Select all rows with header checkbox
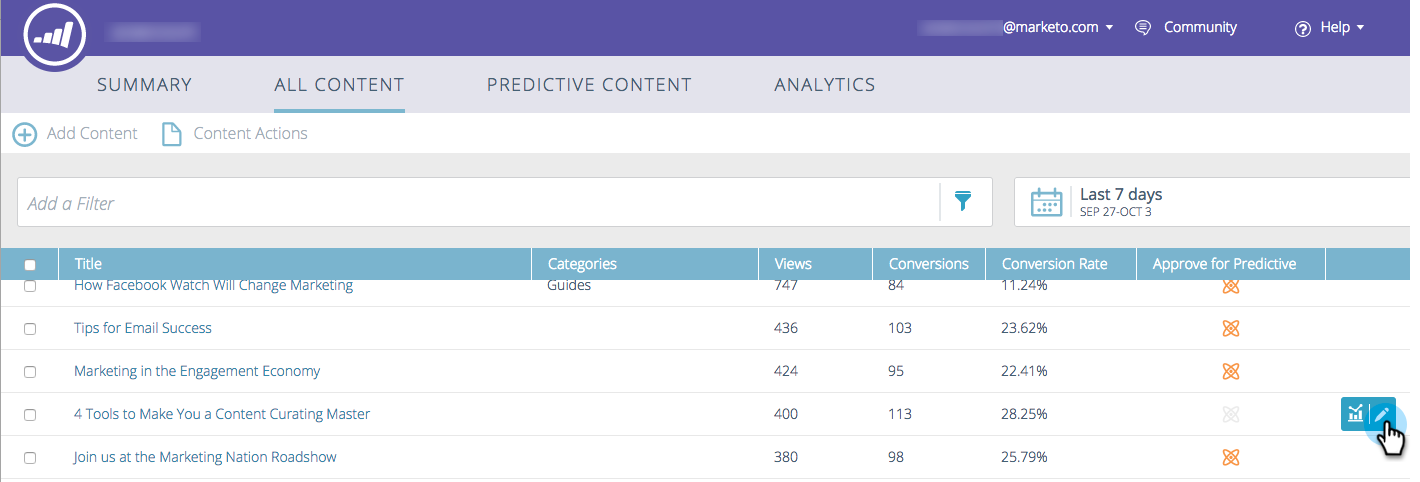Screen dimensions: 1420x482 (x=30, y=265)
